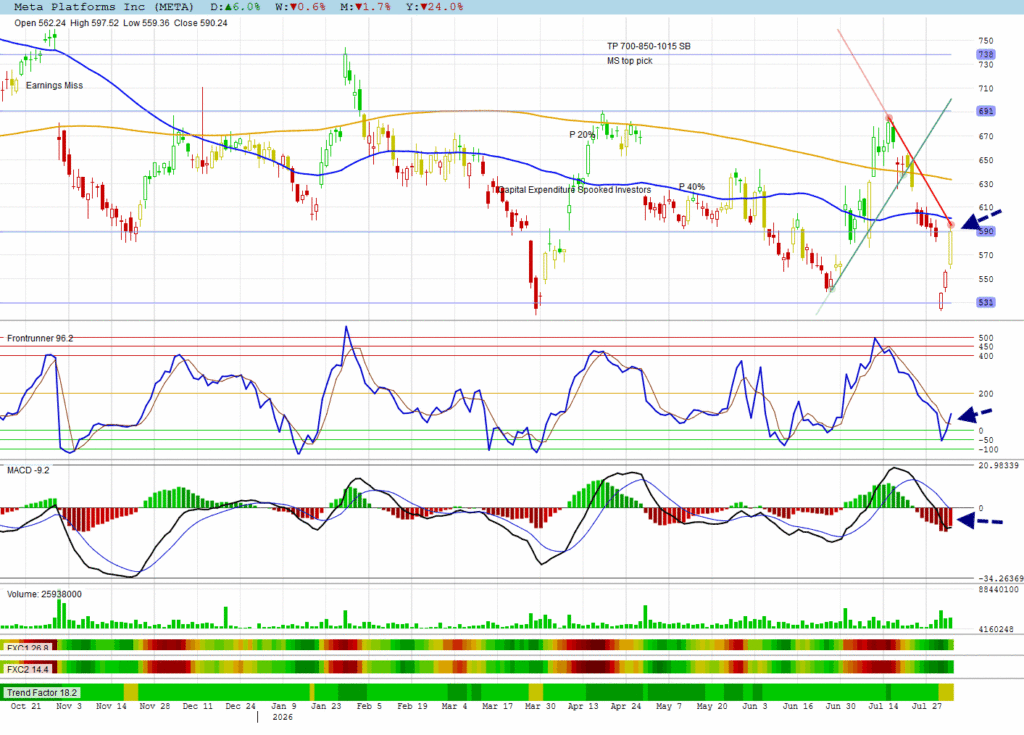
Task: Click the 691 price level tag
Action: click(985, 111)
